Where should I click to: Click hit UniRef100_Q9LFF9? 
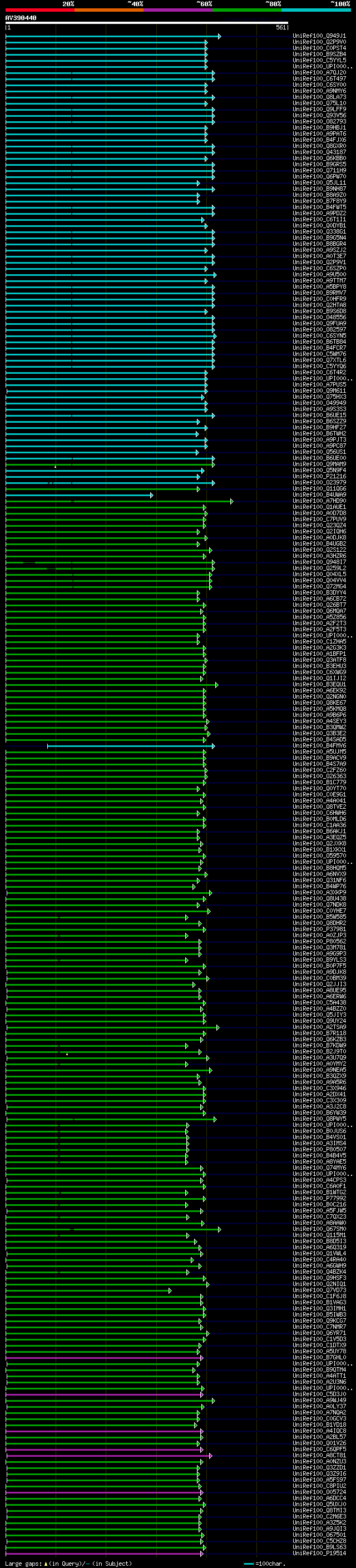click(319, 110)
